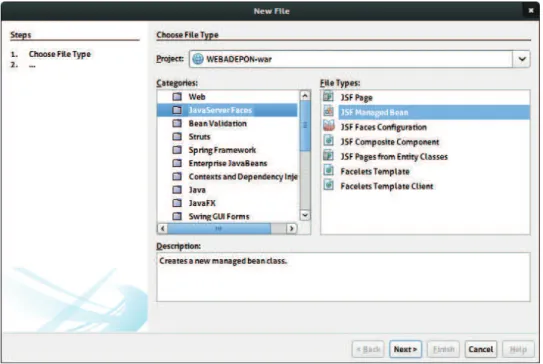Open the WEBADEPON-war project combo box

(x=359, y=59)
